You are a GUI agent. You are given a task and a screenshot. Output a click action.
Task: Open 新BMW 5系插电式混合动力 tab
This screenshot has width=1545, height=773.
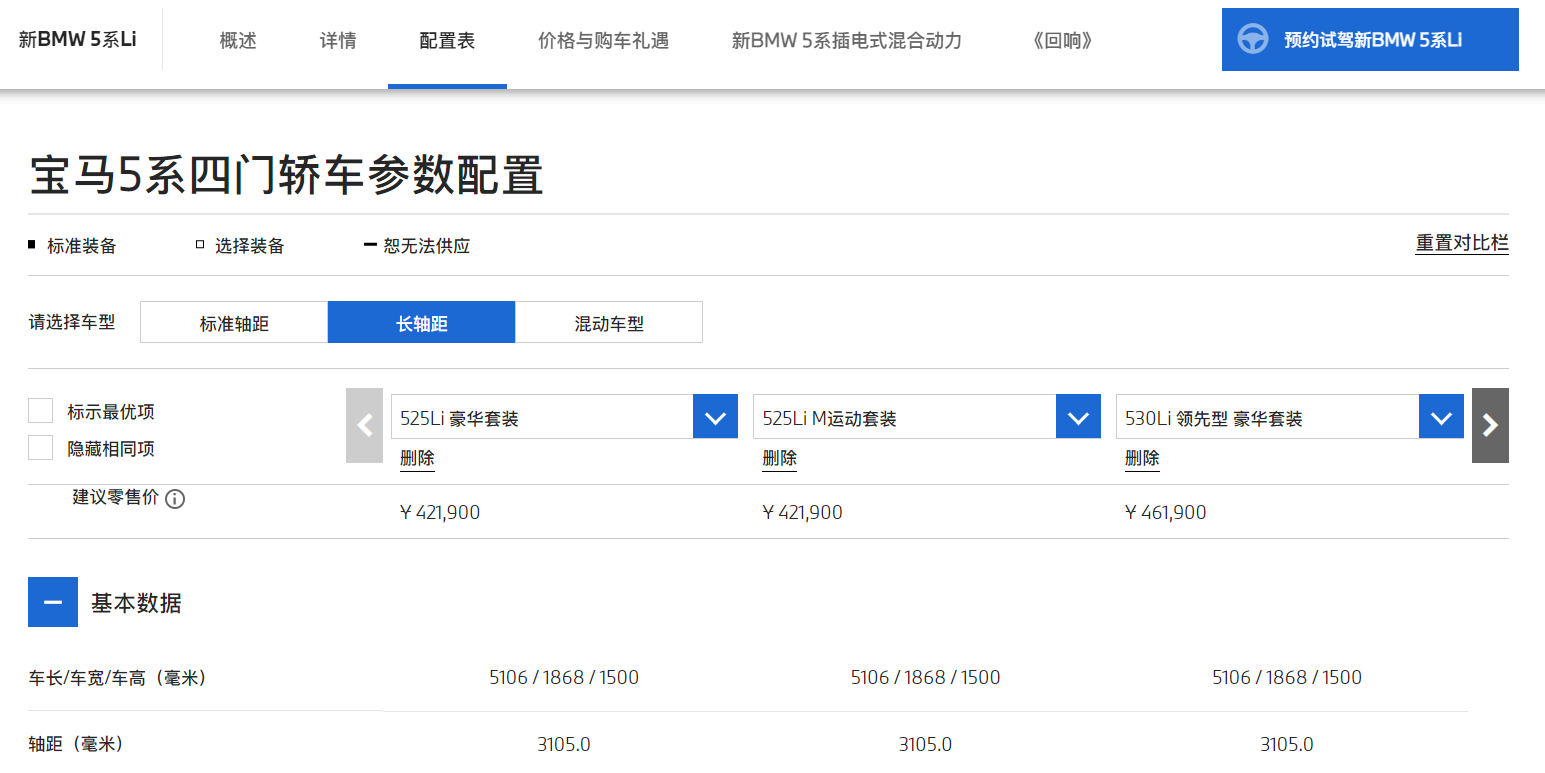(x=847, y=41)
